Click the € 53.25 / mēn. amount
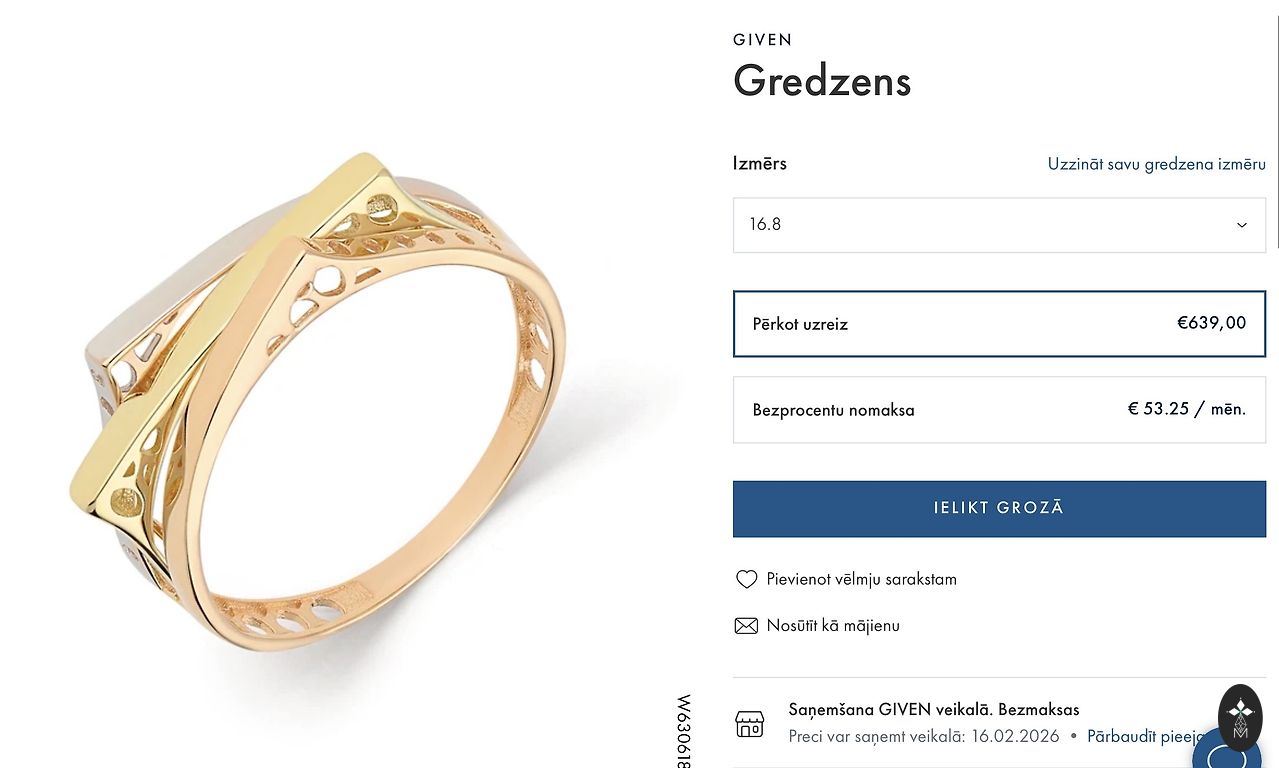This screenshot has width=1279, height=768. tap(1186, 409)
